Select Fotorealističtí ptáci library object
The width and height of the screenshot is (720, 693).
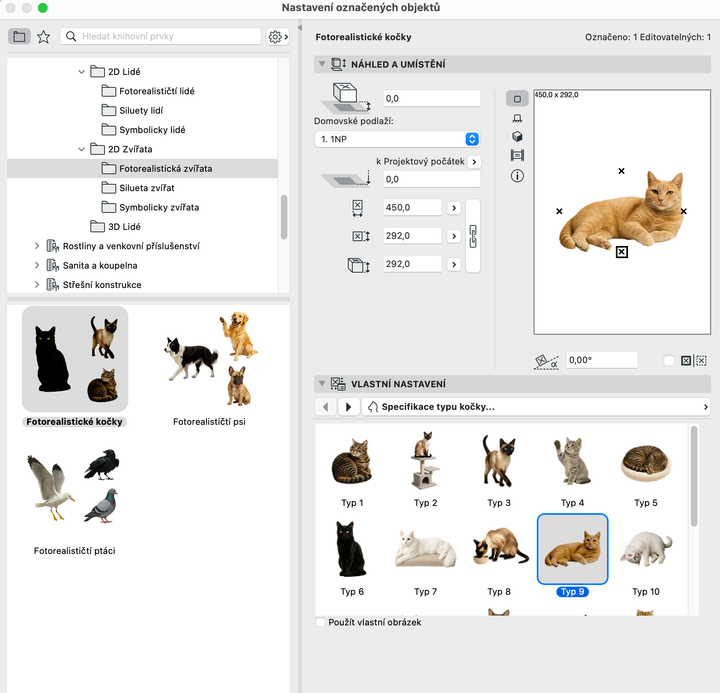[75, 501]
